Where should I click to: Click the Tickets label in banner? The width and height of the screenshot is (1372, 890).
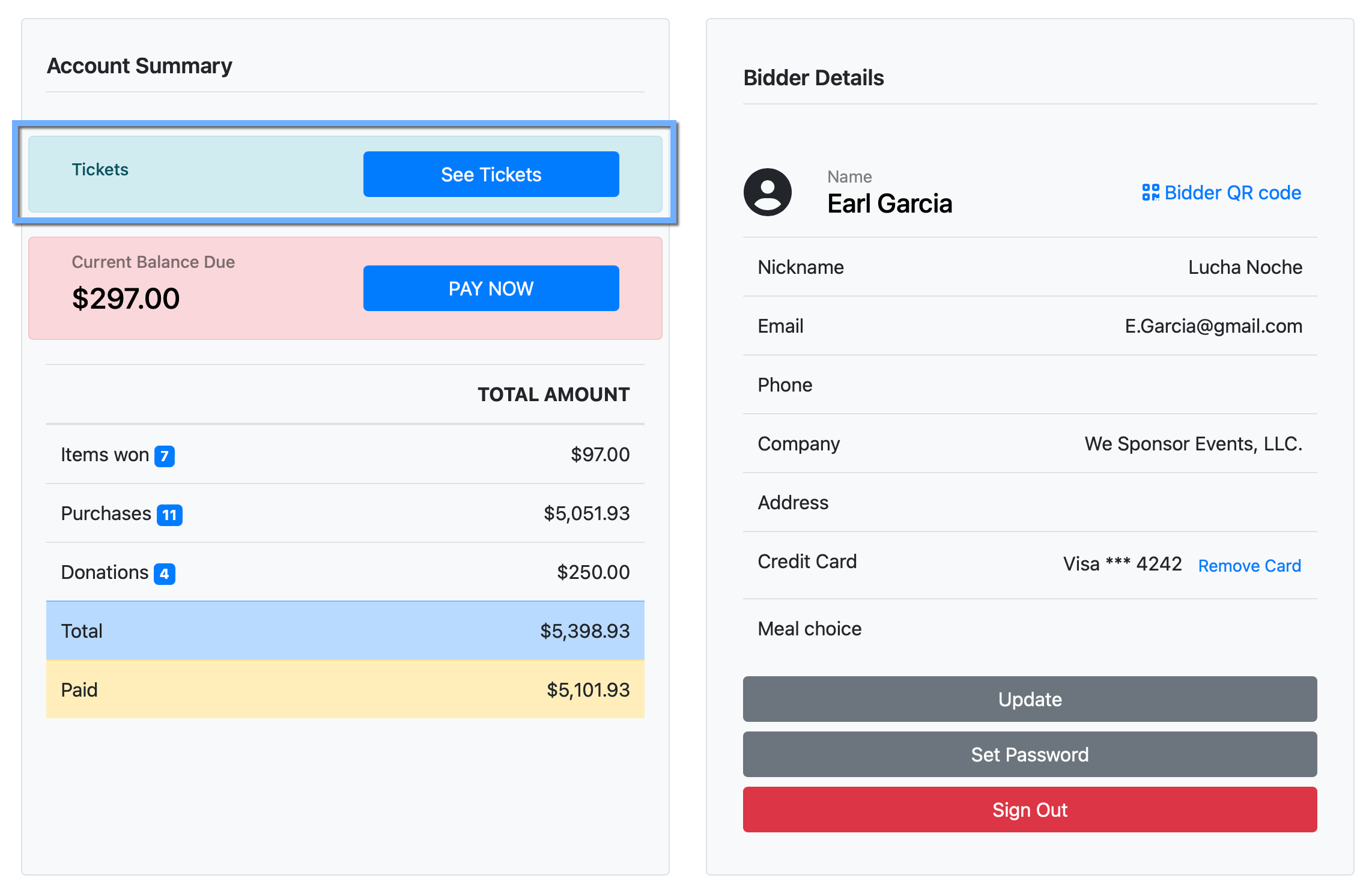[x=100, y=169]
